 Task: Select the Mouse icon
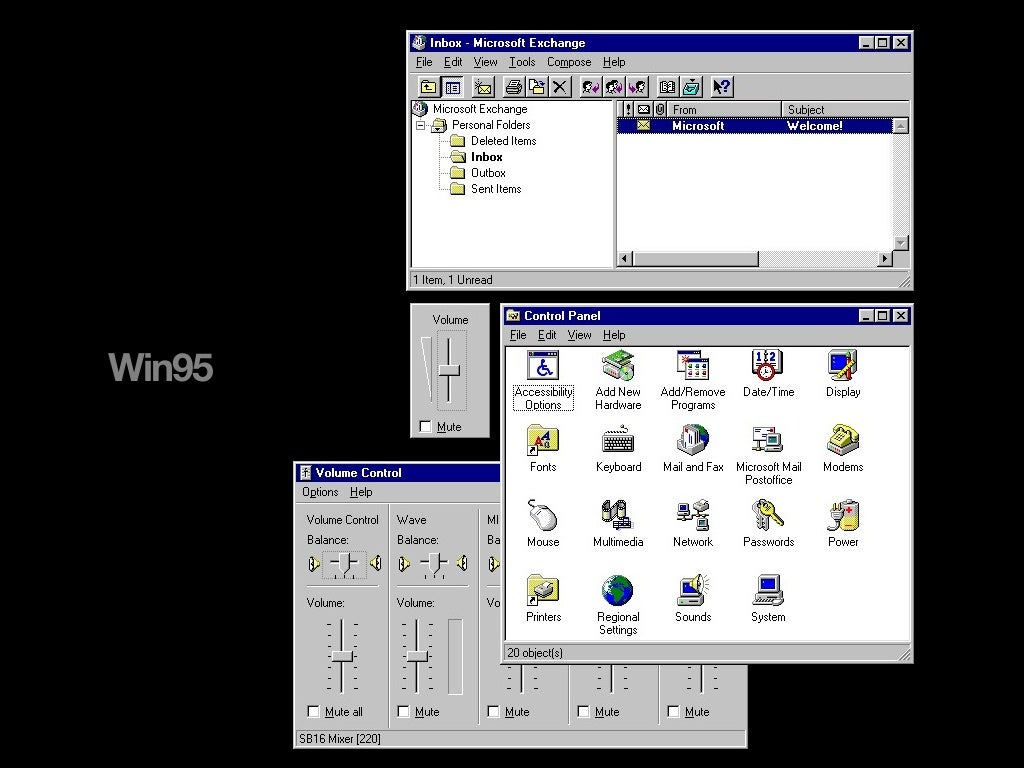(x=543, y=524)
